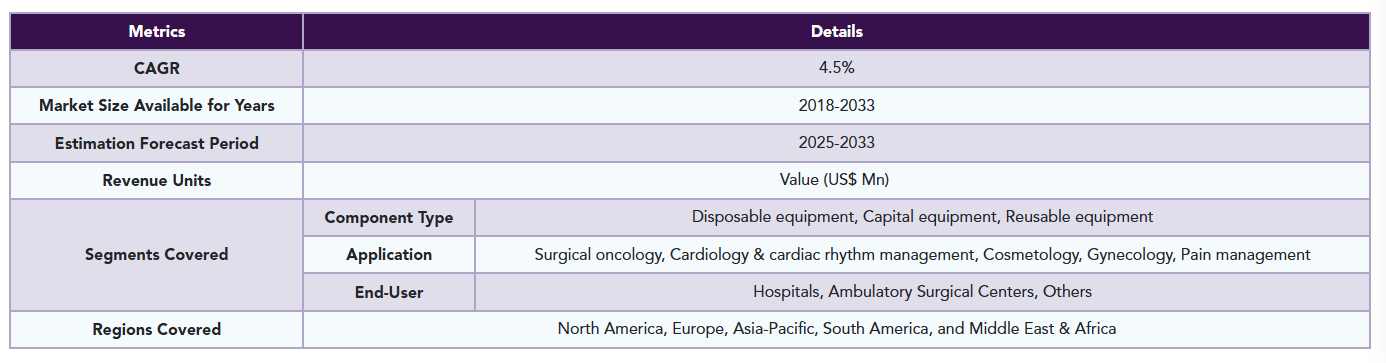Image resolution: width=1386 pixels, height=363 pixels.
Task: Click the North America regions list
Action: (837, 329)
